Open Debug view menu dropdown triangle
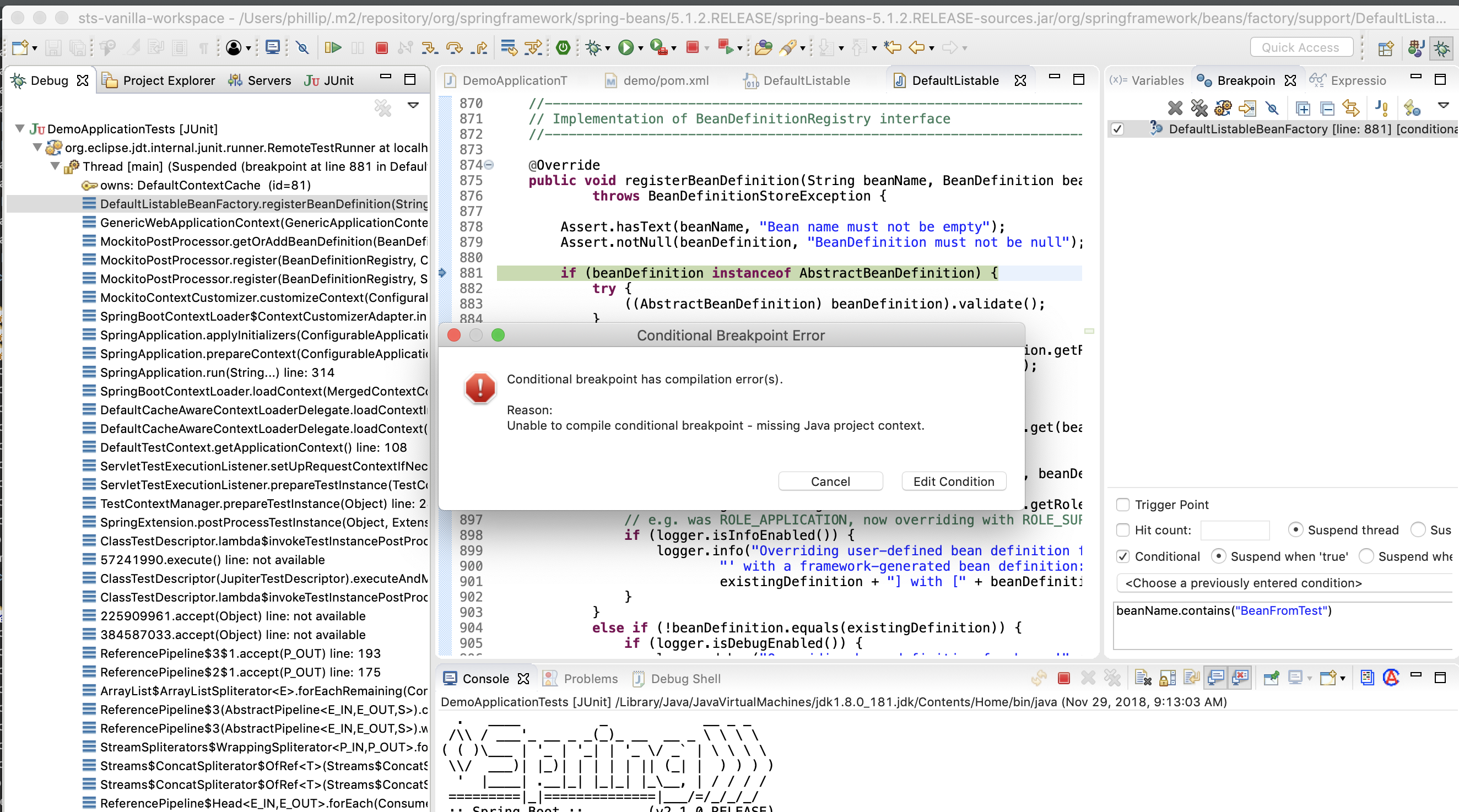The image size is (1459, 812). point(413,105)
